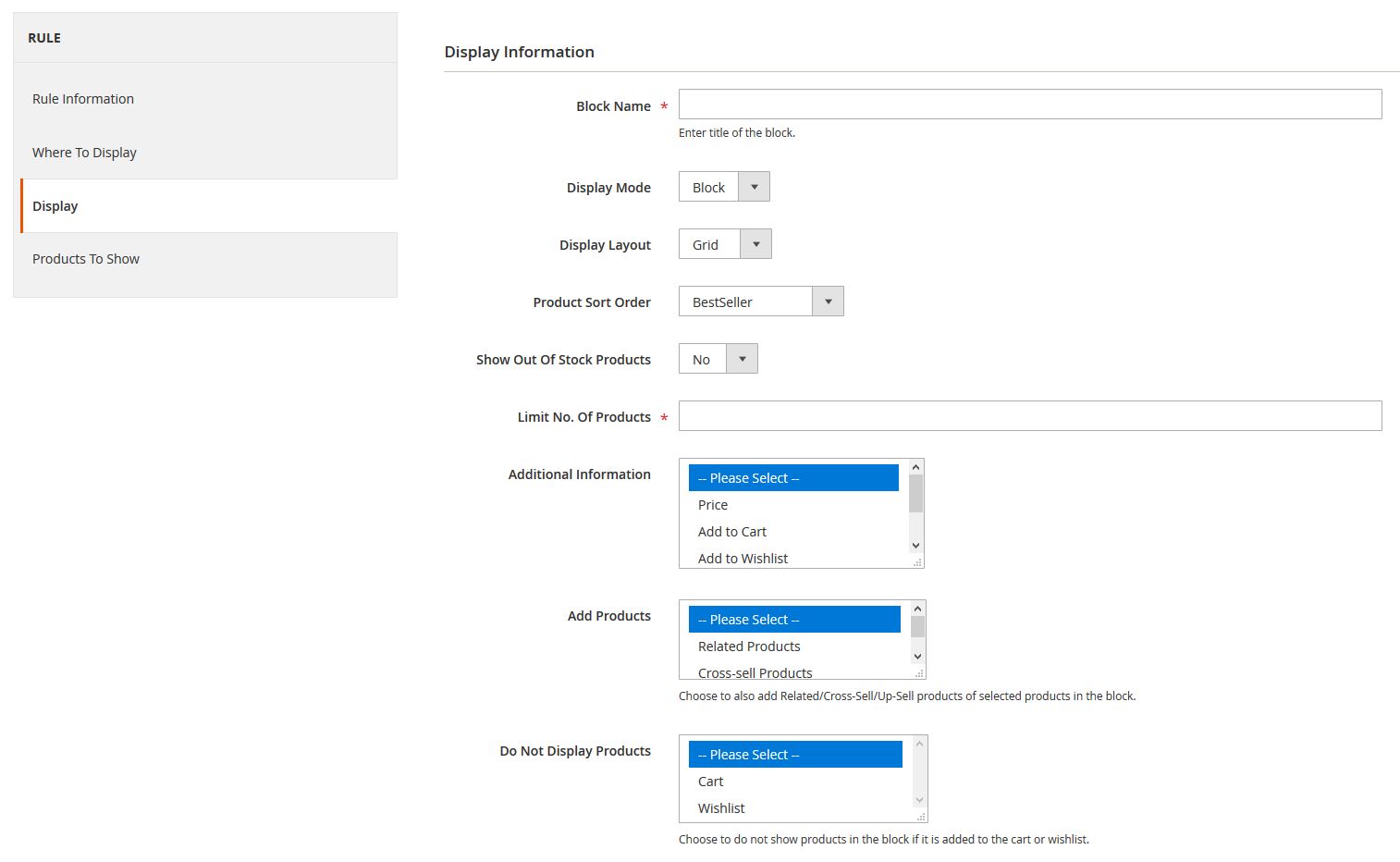This screenshot has width=1400, height=862.
Task: Pick Wishlist in Do Not Display Products
Action: 721,808
